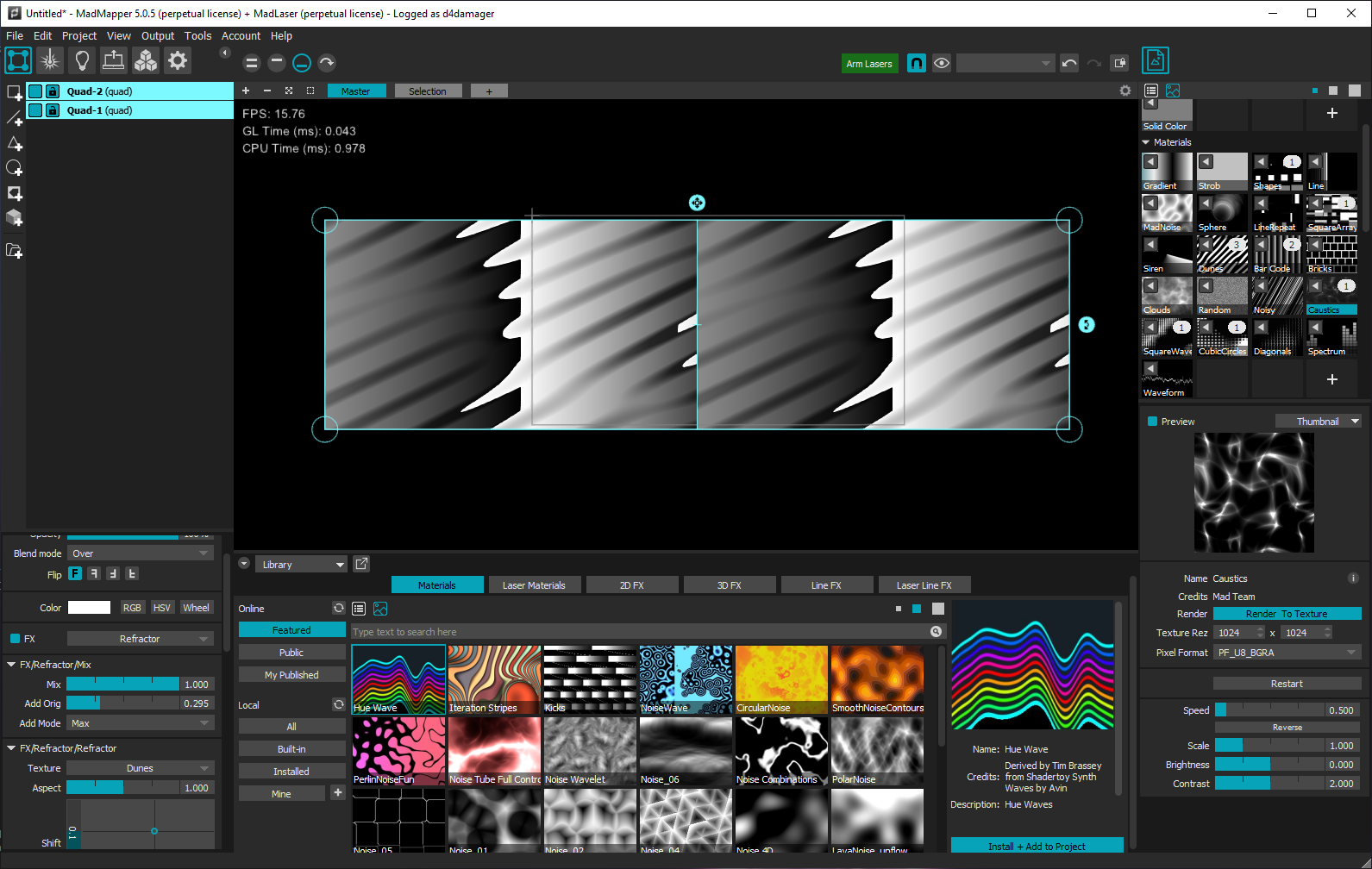The image size is (1372, 869).
Task: Click the 3D cubes mode icon
Action: (146, 60)
